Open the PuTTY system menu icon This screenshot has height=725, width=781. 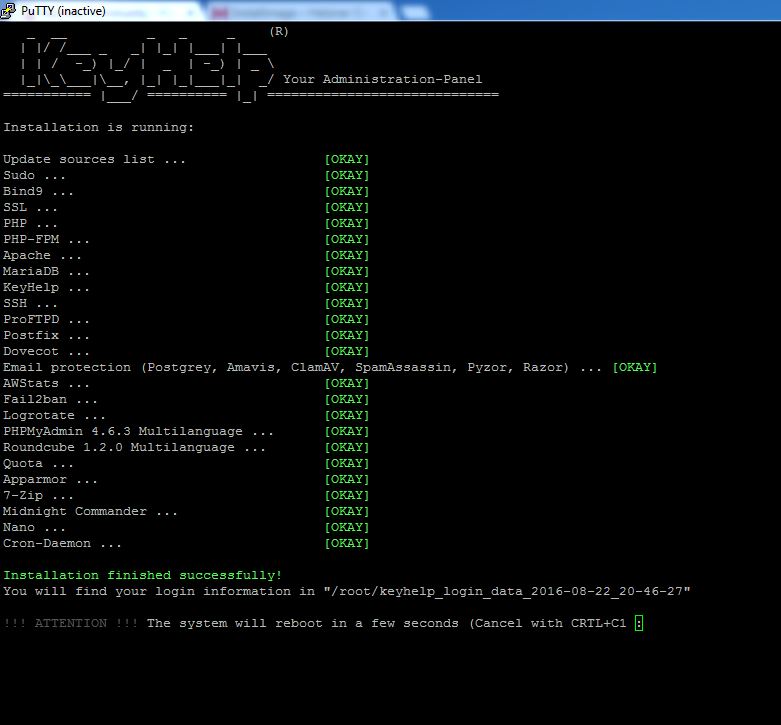10,10
